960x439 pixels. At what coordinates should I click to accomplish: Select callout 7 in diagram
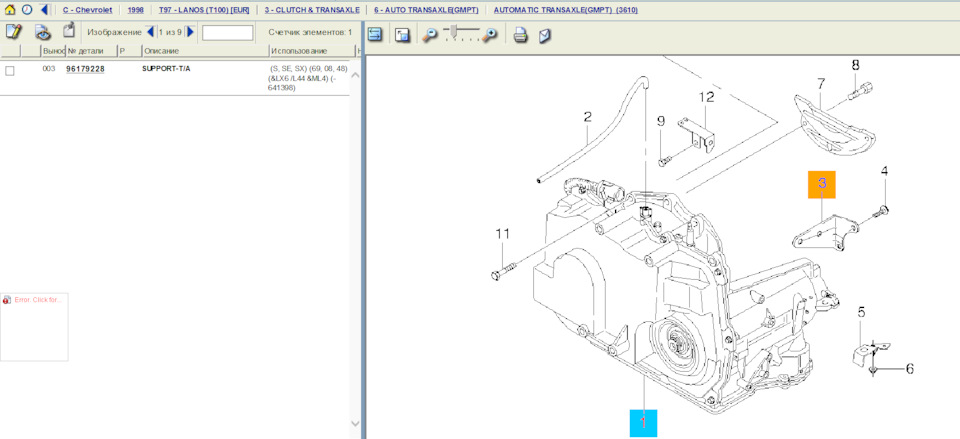tap(821, 83)
